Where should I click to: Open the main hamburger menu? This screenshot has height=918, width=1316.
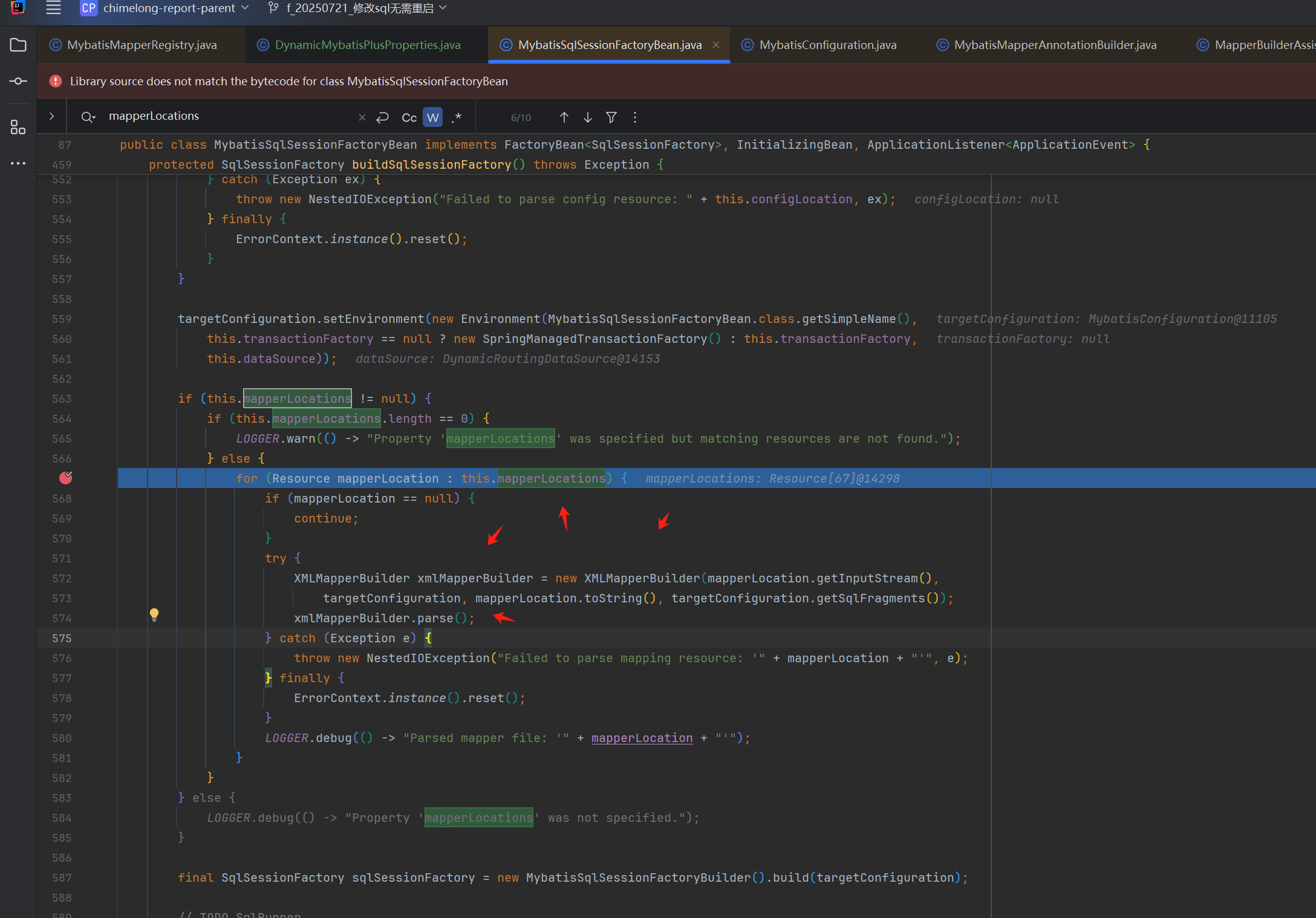click(x=53, y=8)
